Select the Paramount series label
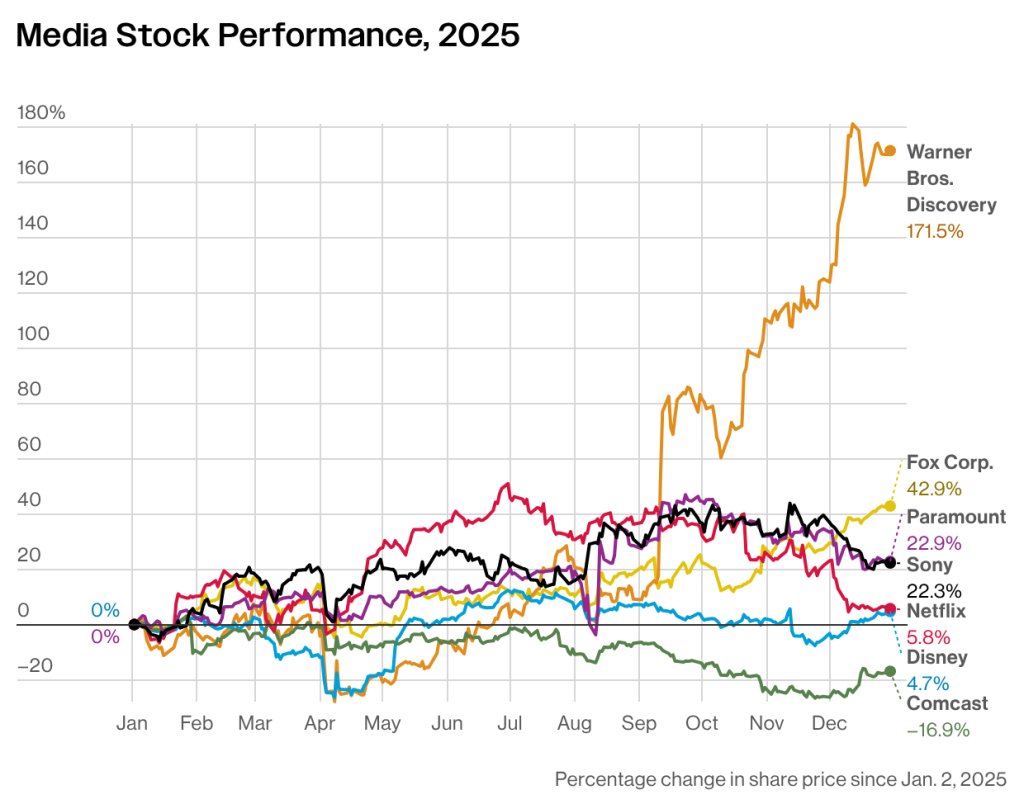This screenshot has height=809, width=1024. click(956, 516)
